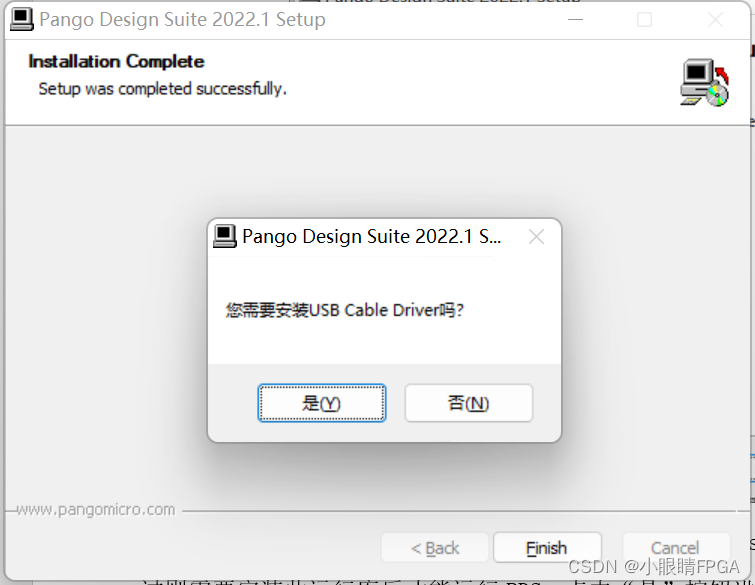Close the USB Cable Driver prompt dialog

[x=536, y=236]
